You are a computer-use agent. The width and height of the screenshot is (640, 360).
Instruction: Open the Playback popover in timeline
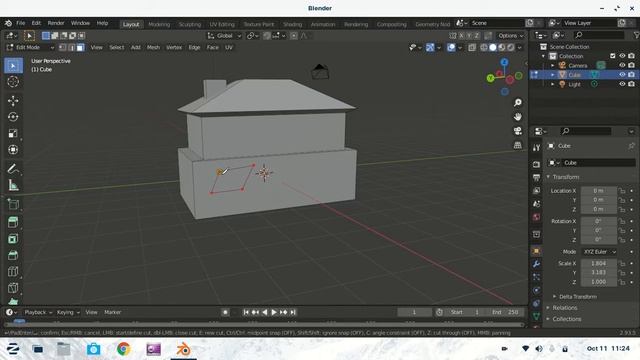[x=38, y=312]
